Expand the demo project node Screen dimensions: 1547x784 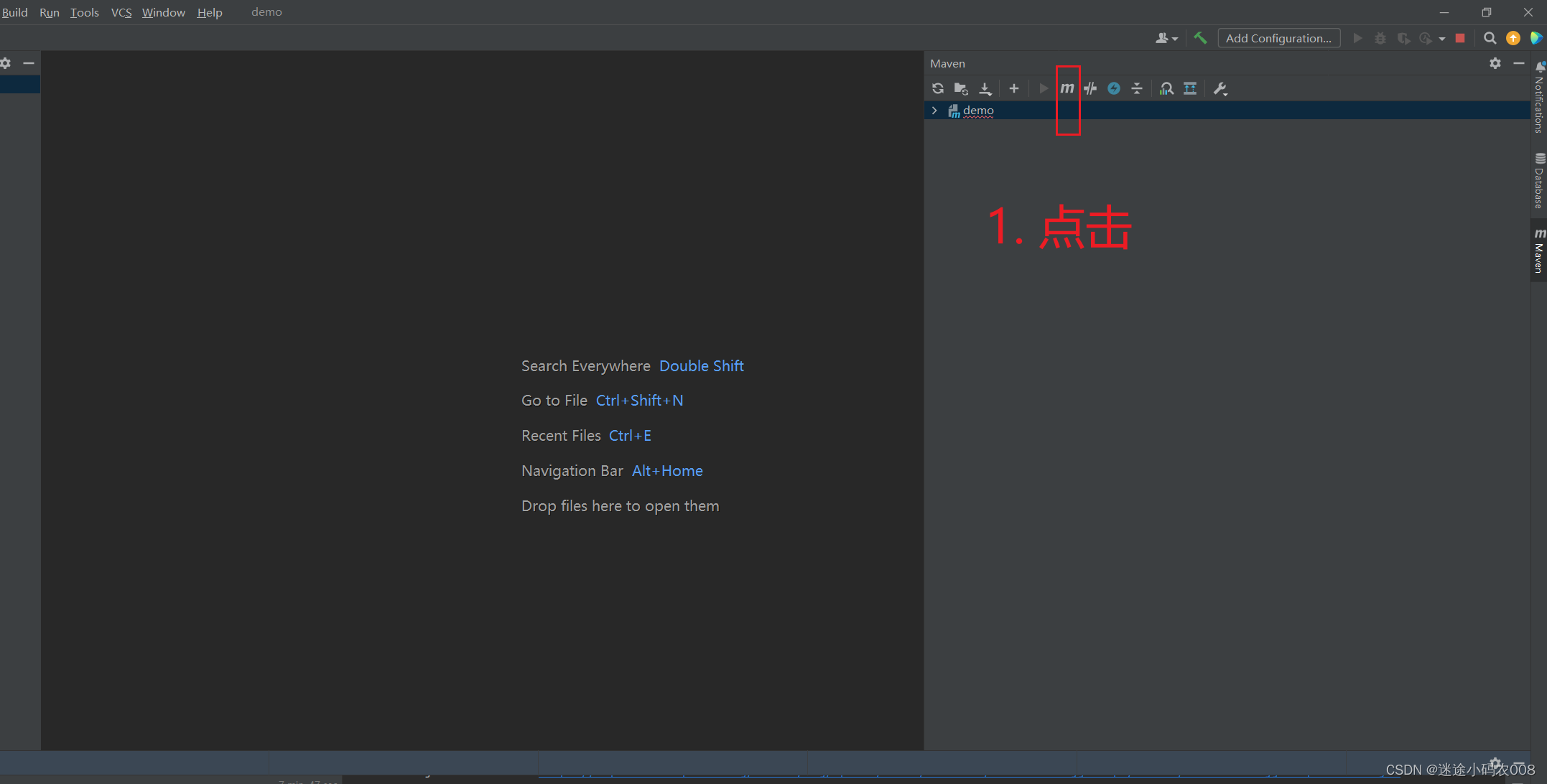coord(934,111)
